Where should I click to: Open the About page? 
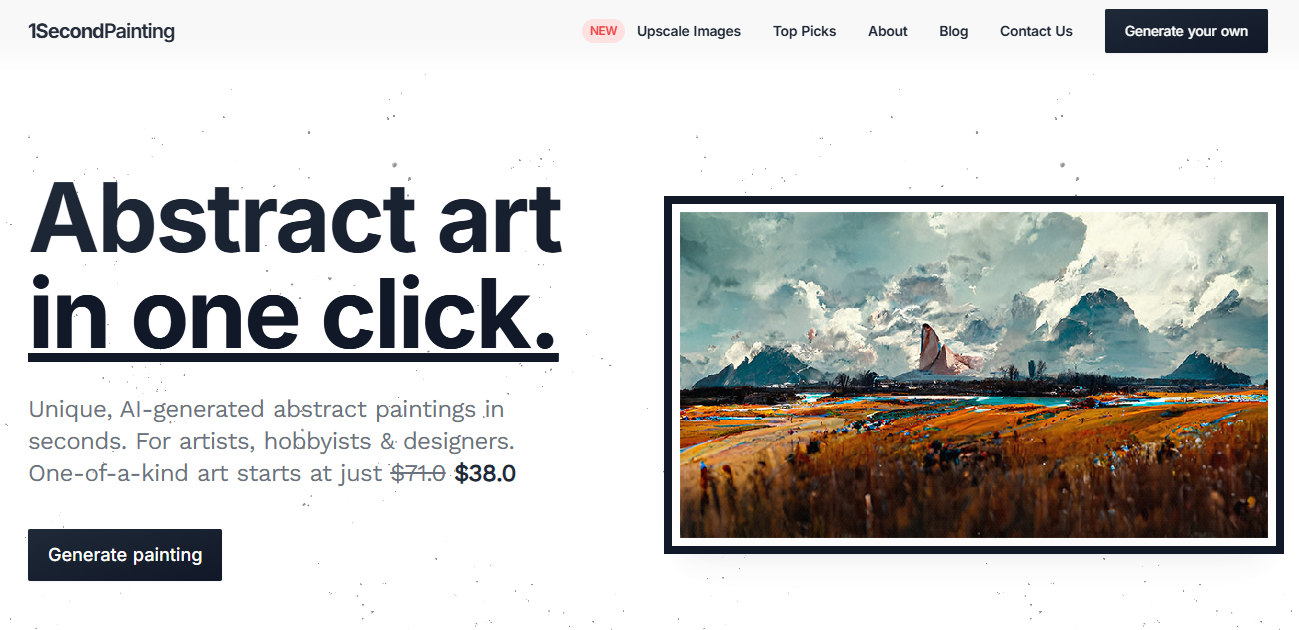(x=887, y=31)
